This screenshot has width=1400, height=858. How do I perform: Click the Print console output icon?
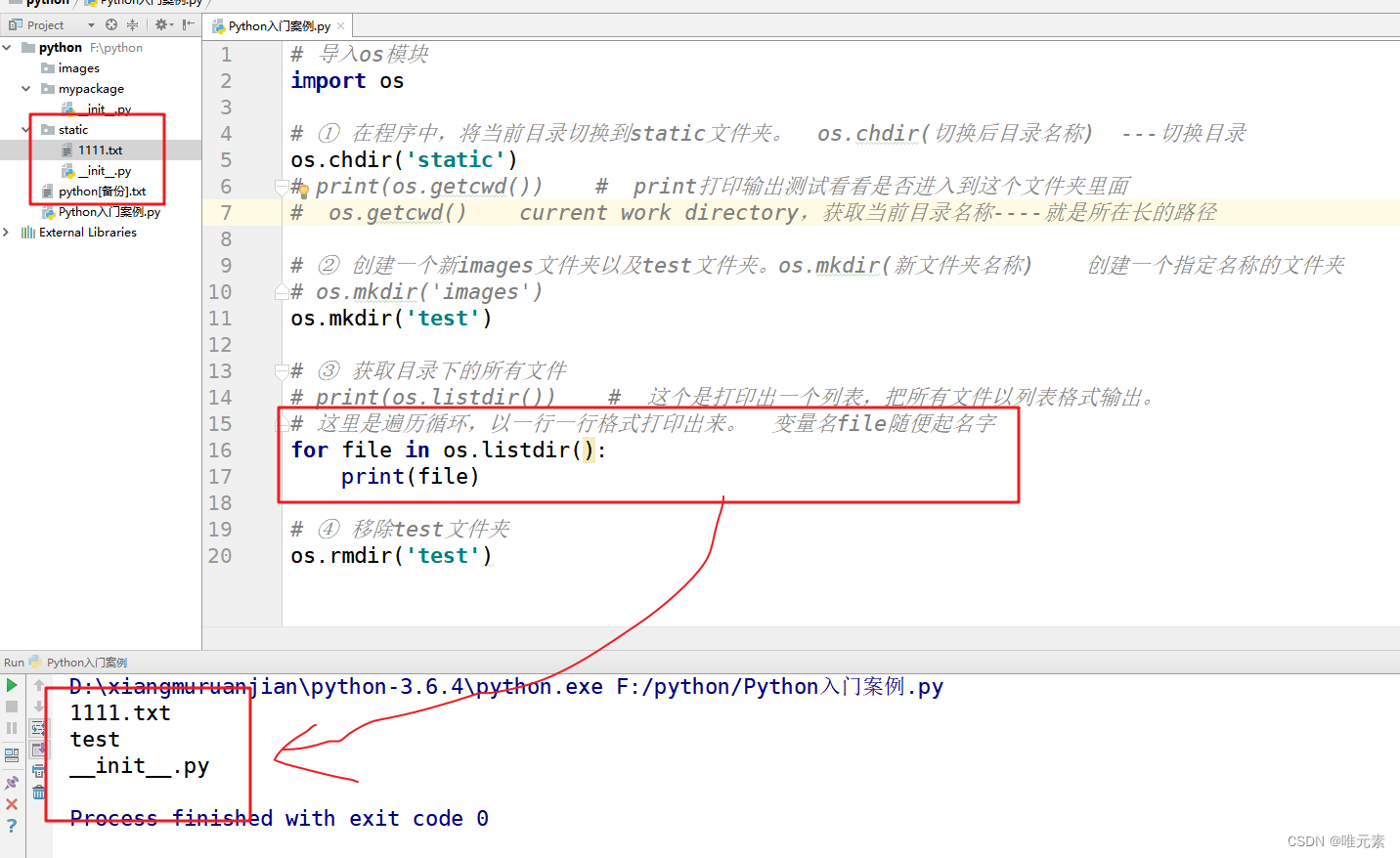click(x=39, y=771)
